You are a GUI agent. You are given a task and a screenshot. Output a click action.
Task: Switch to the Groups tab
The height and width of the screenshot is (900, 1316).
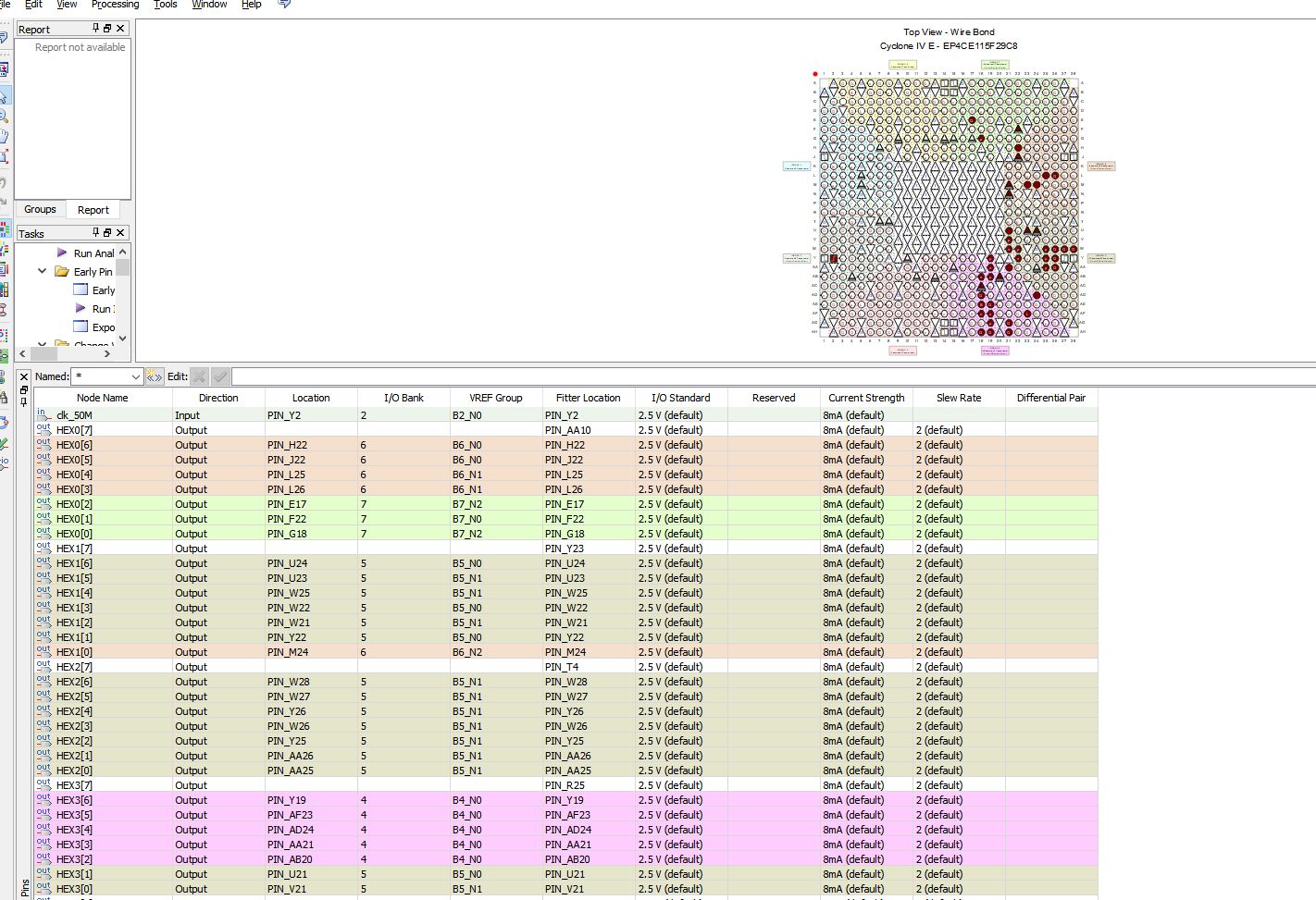click(40, 210)
